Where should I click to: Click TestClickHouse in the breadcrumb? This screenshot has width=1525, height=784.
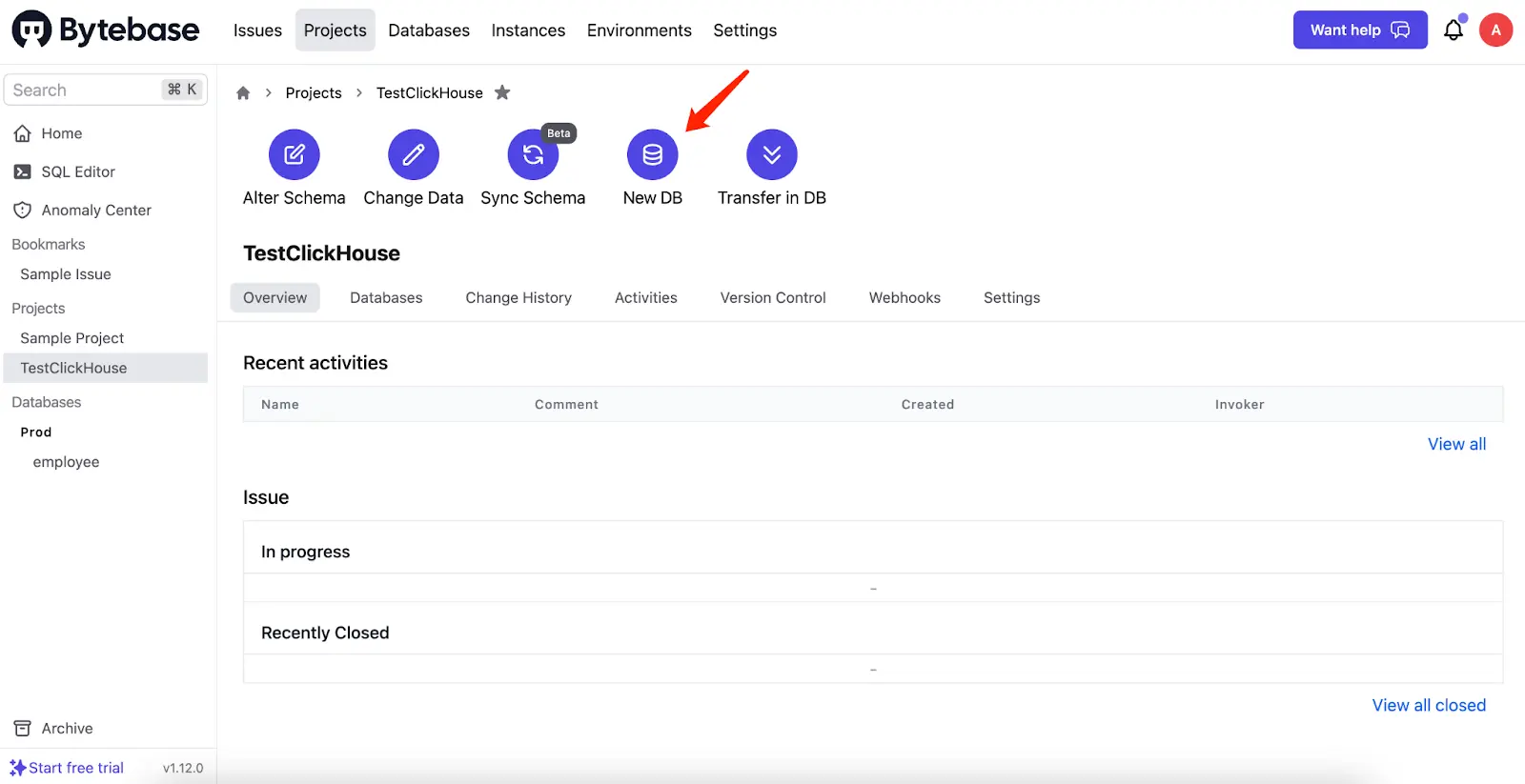429,92
